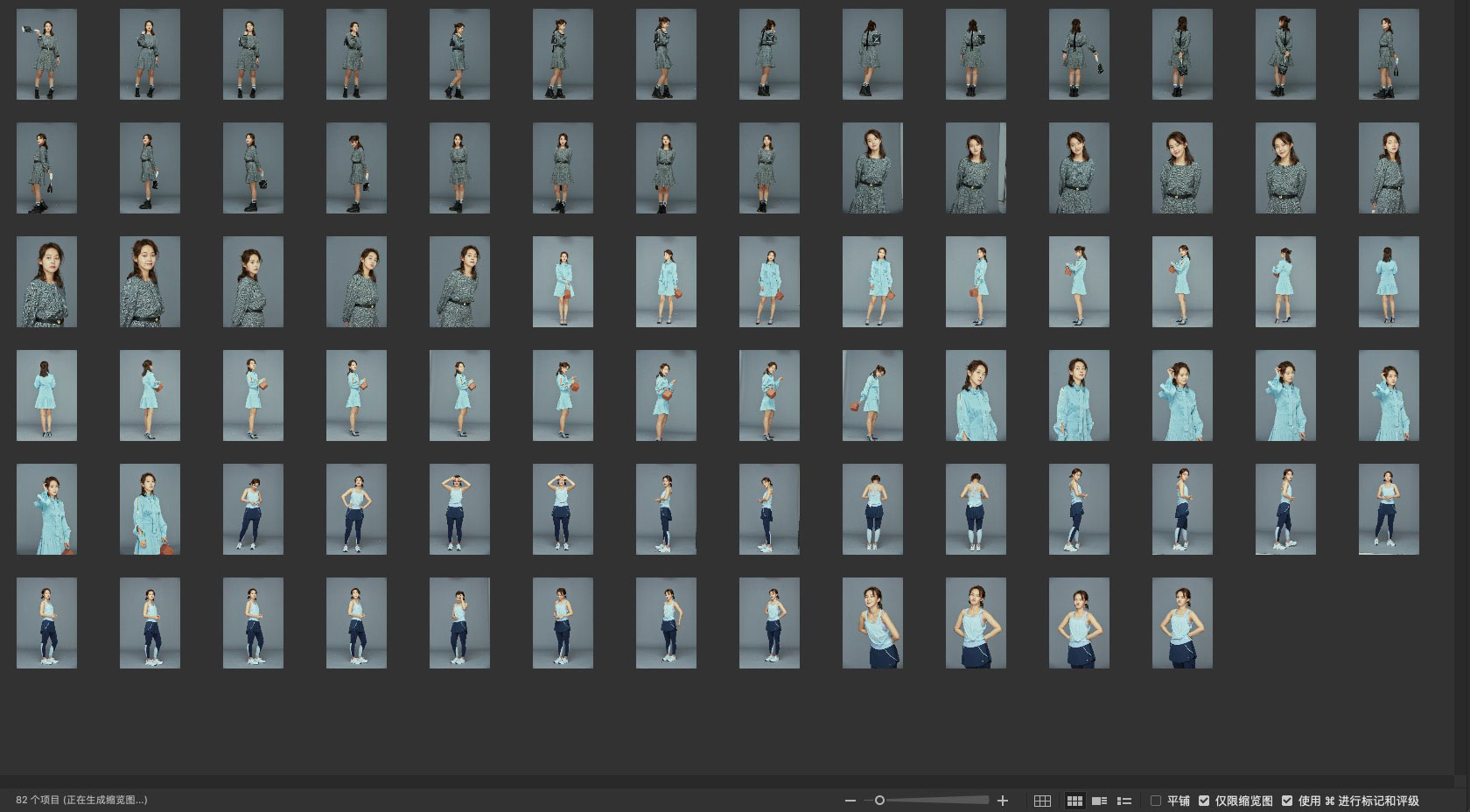
Task: Select the last thumbnail in the grid
Action: [x=1182, y=623]
